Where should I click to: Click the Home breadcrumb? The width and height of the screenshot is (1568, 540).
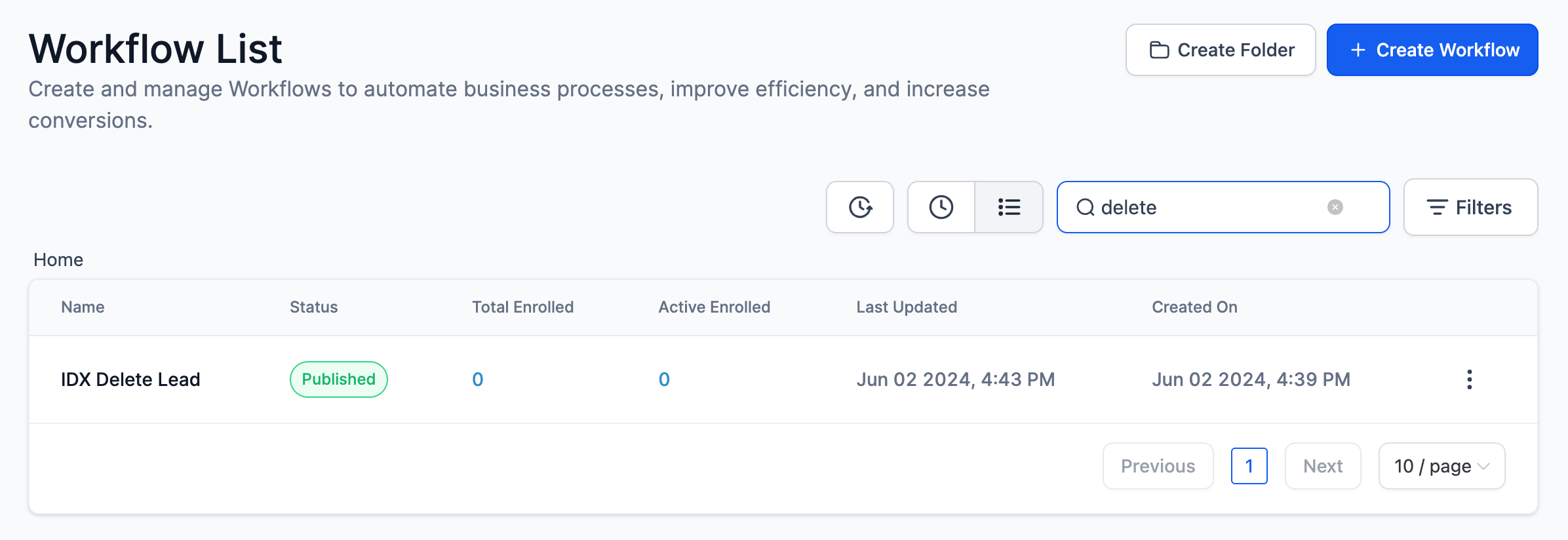pos(58,260)
